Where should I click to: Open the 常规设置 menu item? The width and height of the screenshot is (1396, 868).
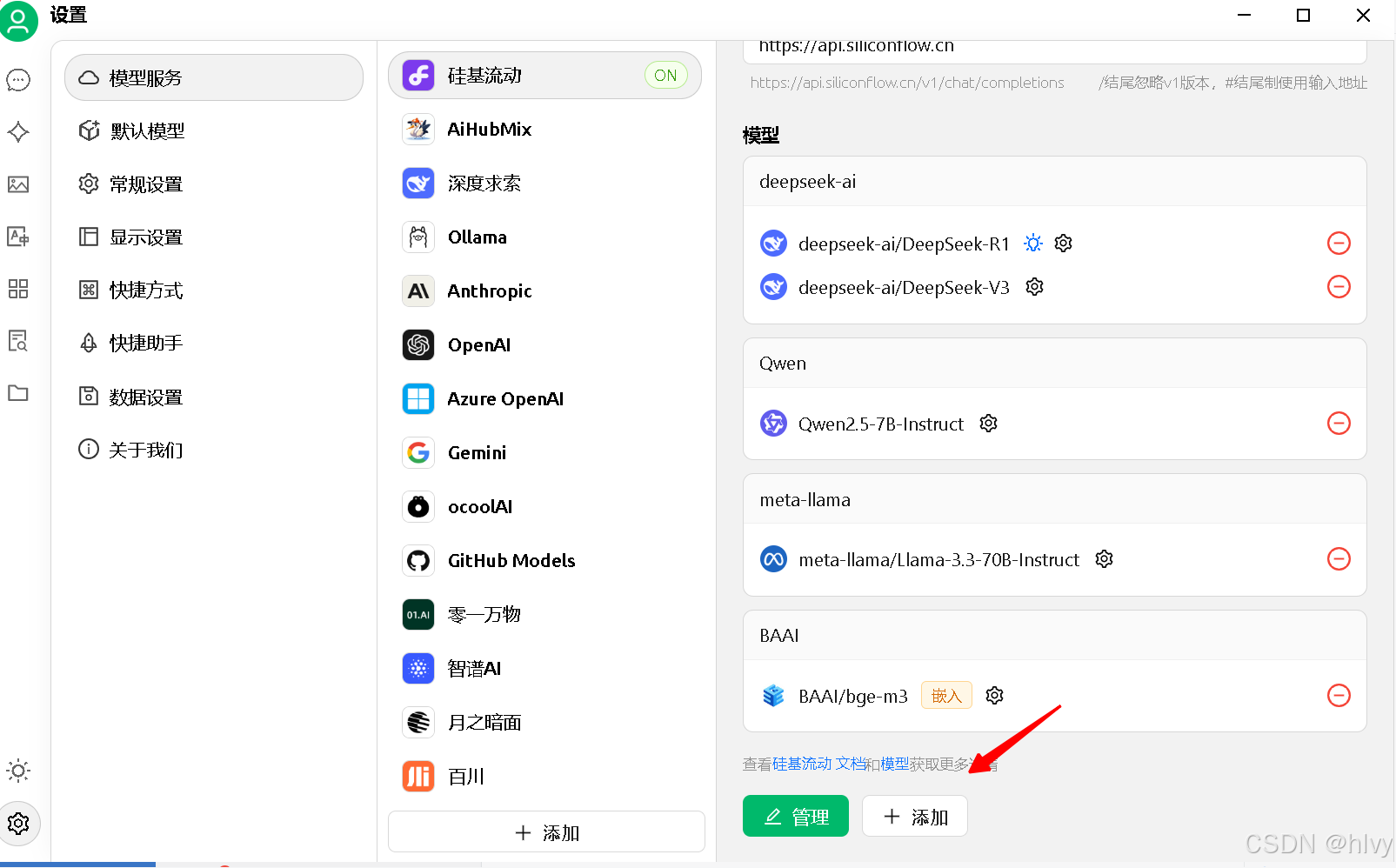pos(214,184)
